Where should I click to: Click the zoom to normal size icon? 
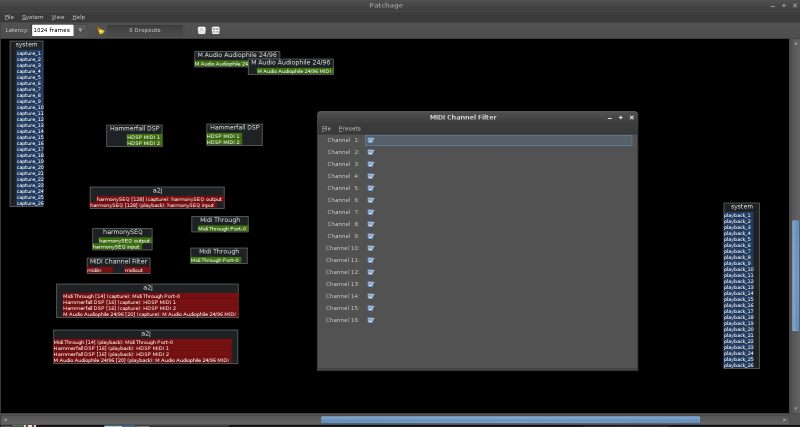pyautogui.click(x=202, y=30)
